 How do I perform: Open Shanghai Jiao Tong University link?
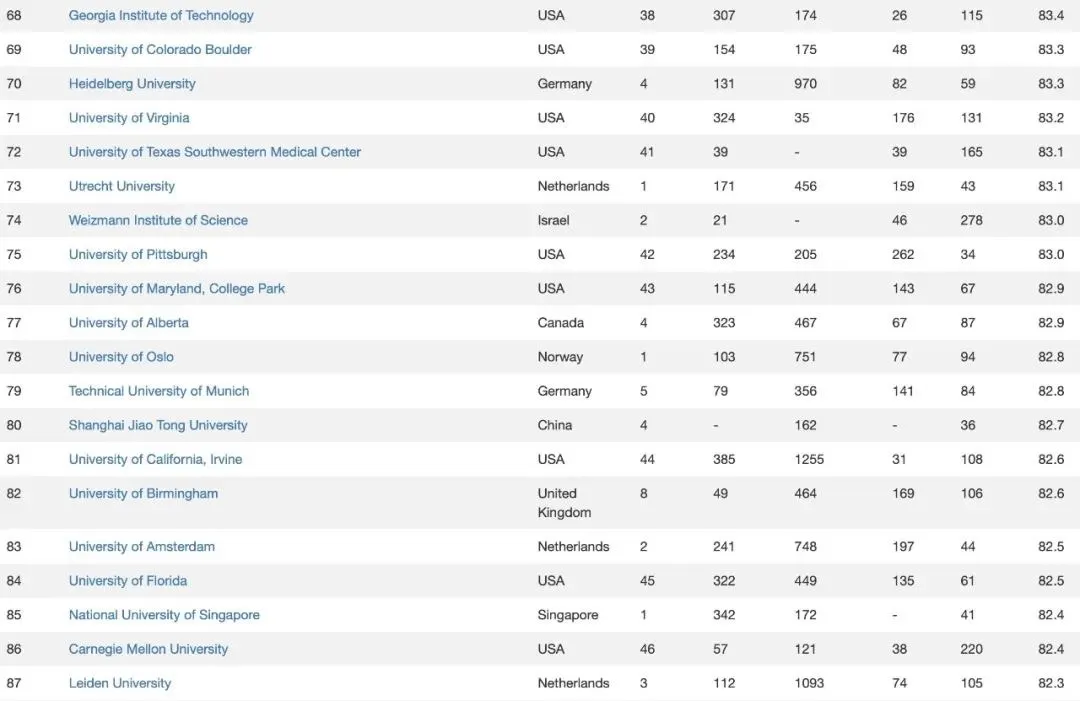[158, 425]
